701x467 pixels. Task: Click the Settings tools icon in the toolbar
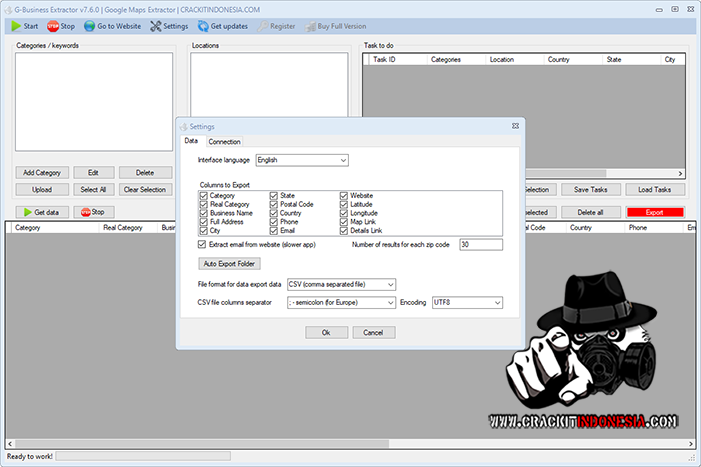tap(156, 25)
